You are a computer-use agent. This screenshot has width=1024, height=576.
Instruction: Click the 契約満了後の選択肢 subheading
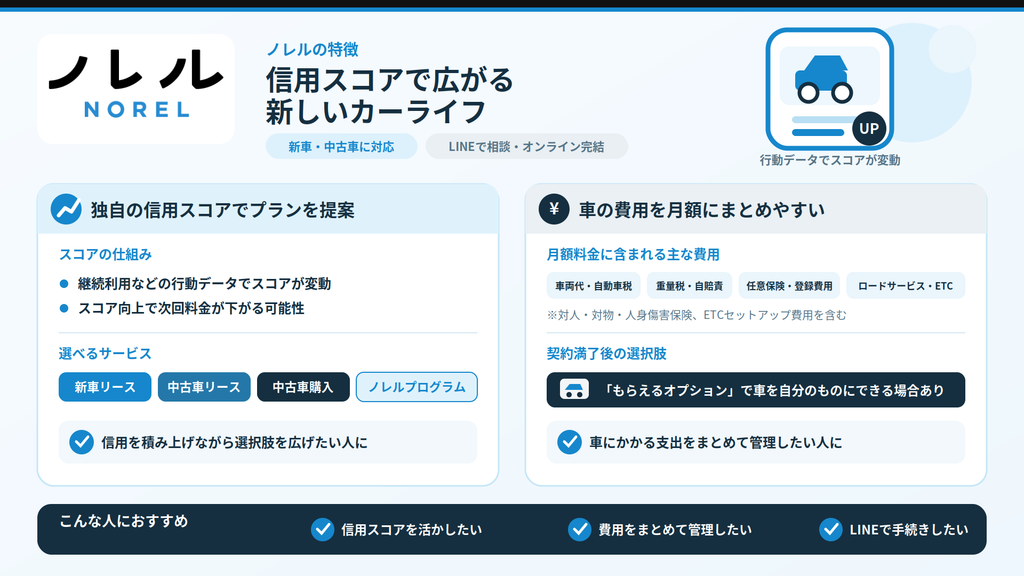pos(607,353)
